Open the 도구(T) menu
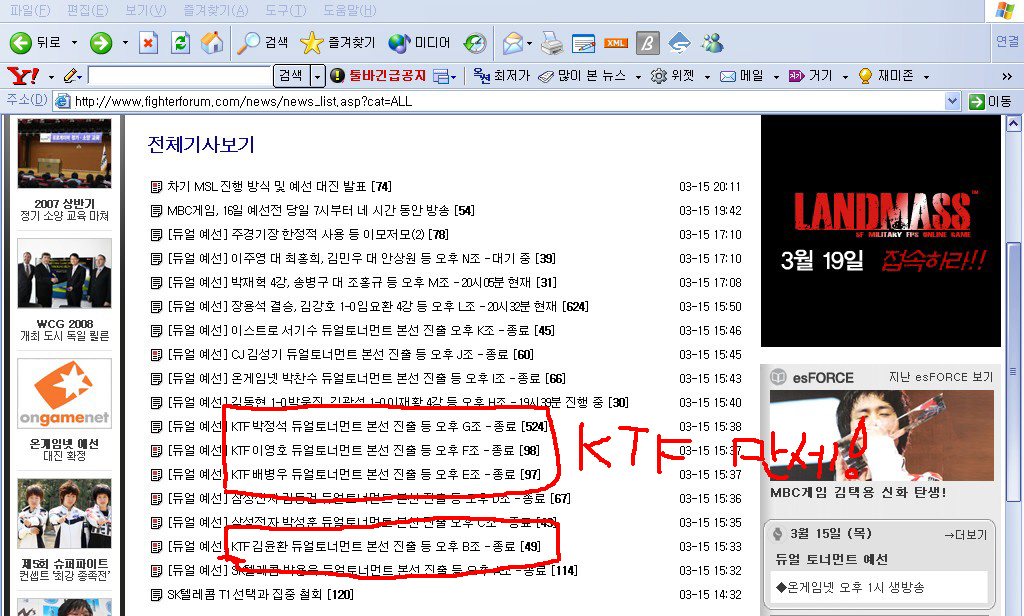Viewport: 1024px width, 616px height. click(285, 10)
